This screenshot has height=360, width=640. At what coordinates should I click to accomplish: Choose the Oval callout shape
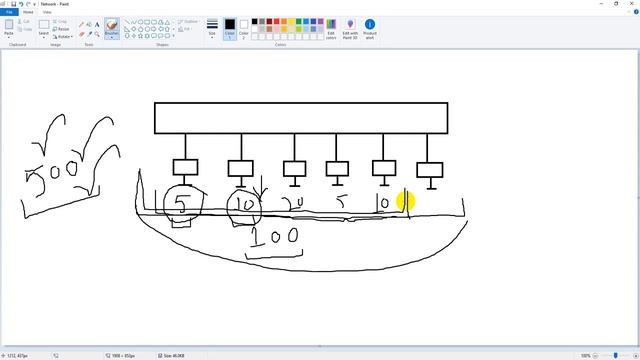click(161, 36)
